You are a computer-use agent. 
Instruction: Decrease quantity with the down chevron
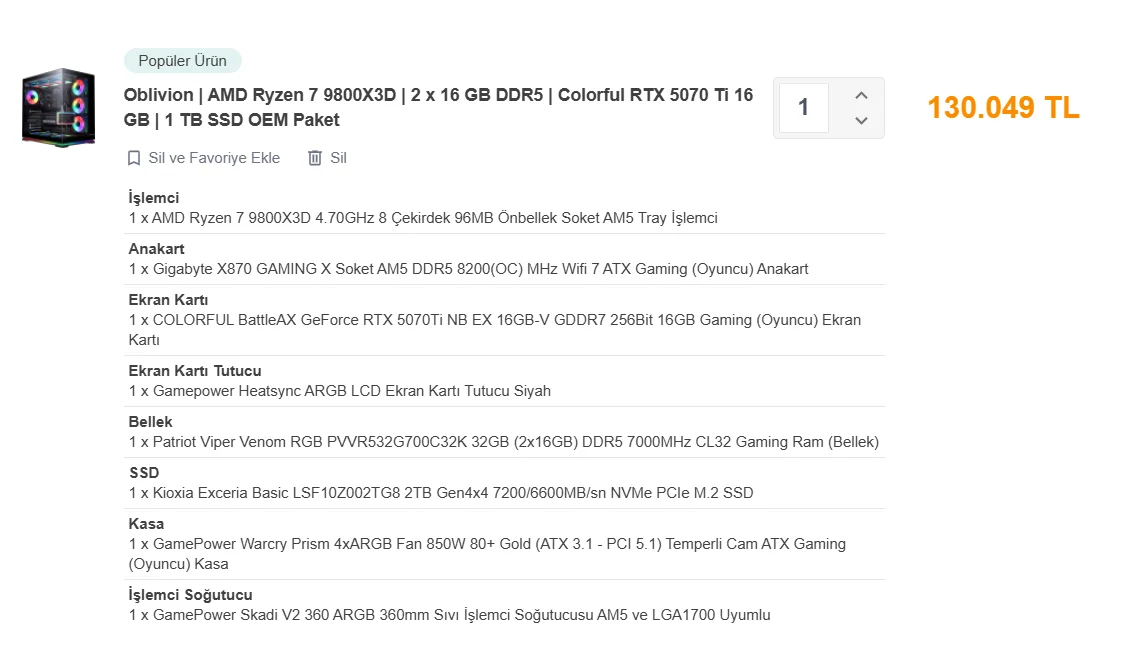(861, 121)
